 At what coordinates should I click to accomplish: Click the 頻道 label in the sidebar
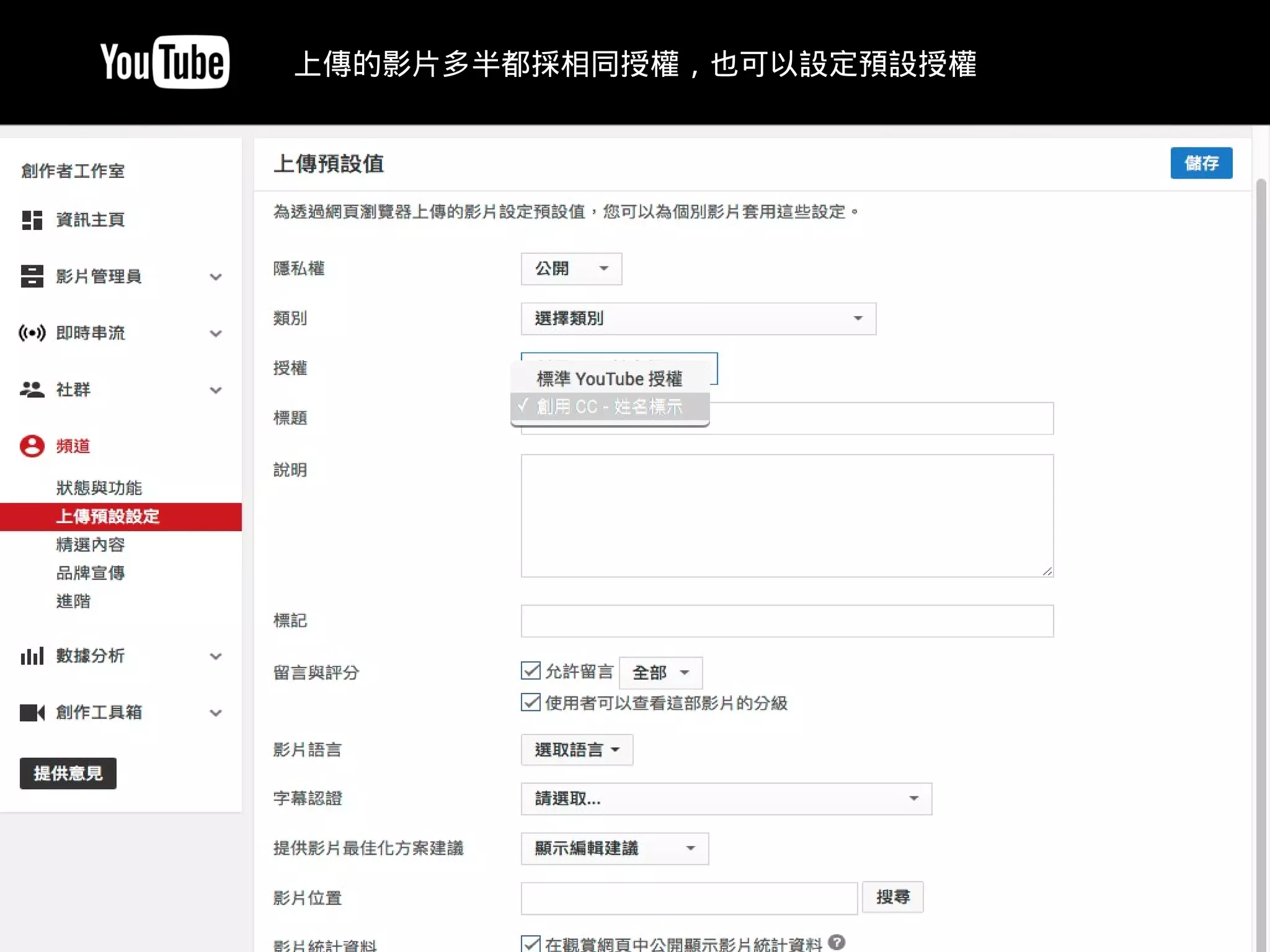point(73,446)
